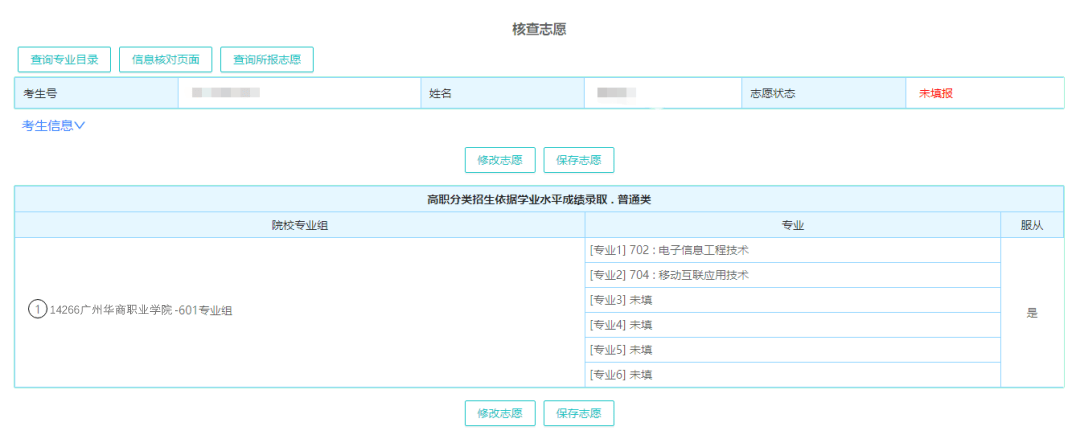Click the circled number 1 icon
Image resolution: width=1080 pixels, height=439 pixels.
(38, 310)
